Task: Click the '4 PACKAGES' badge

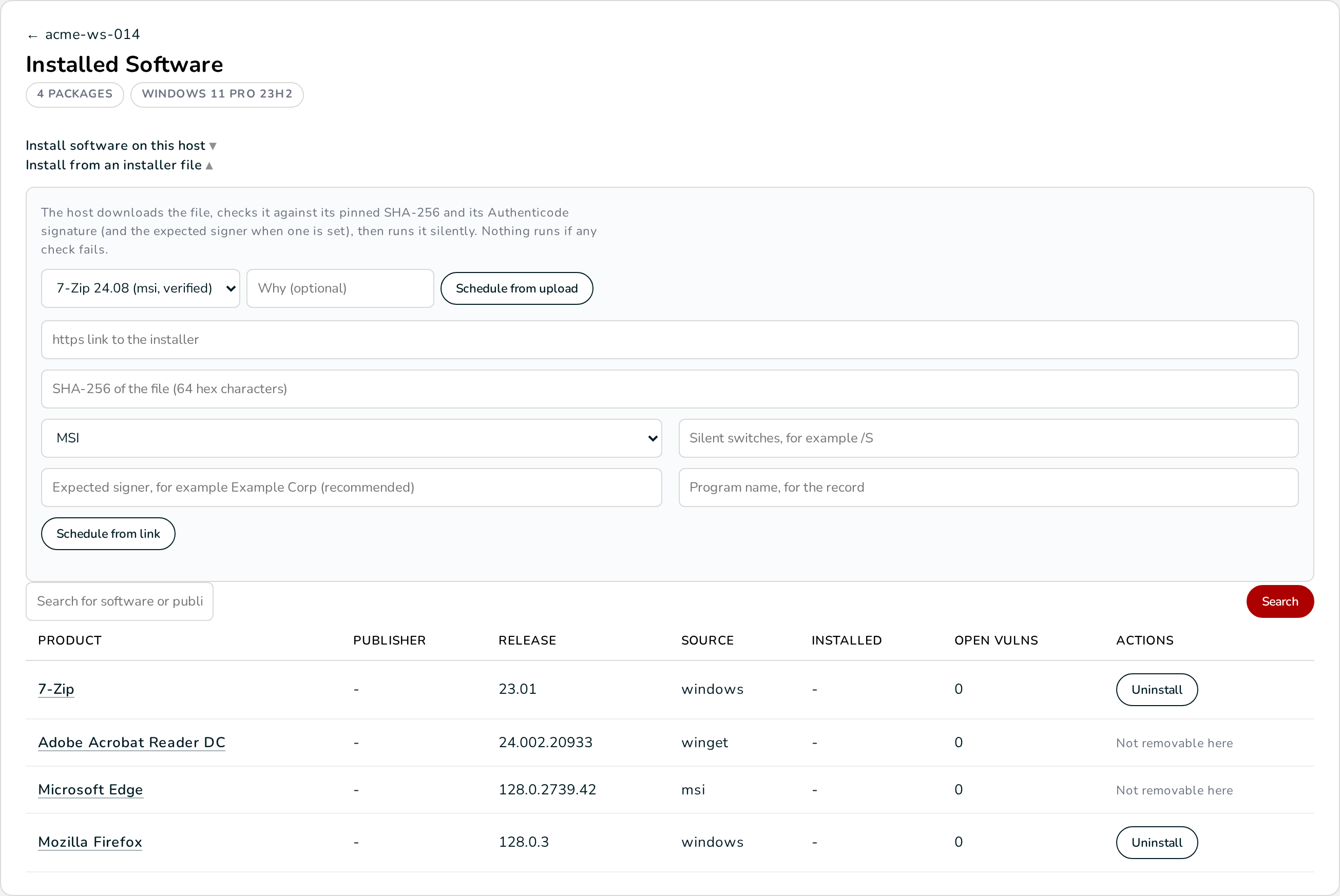Action: pos(75,94)
